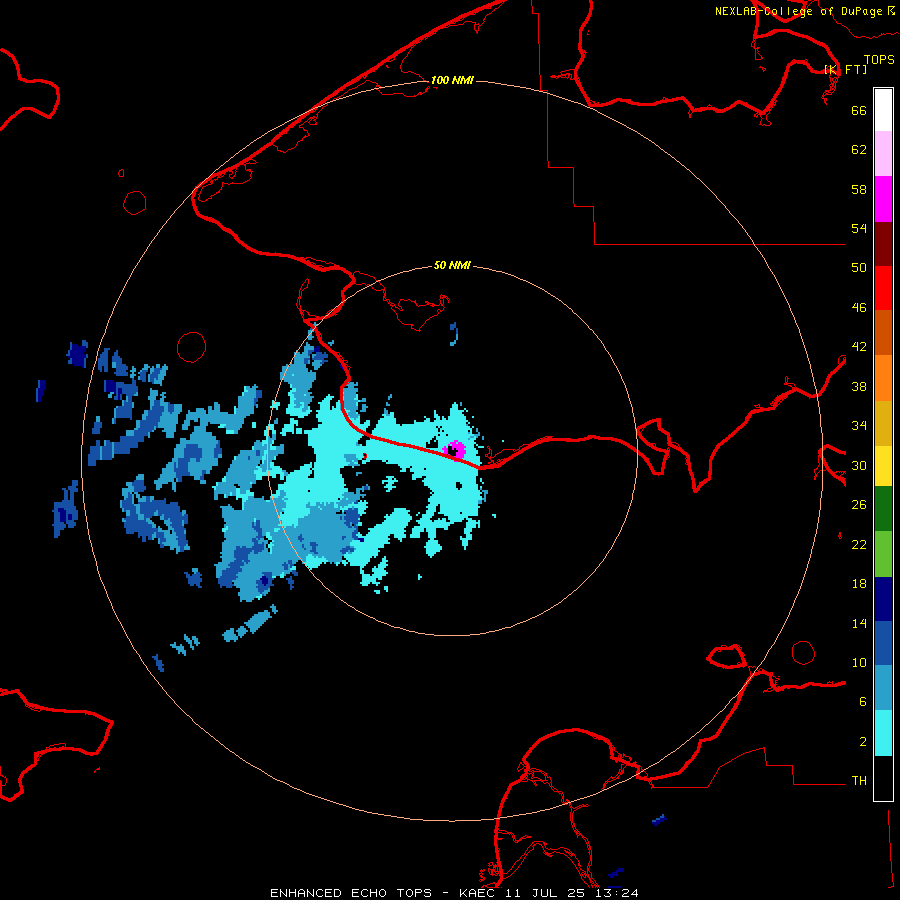
Task: Click the 100 NMI range ring label
Action: (x=452, y=80)
